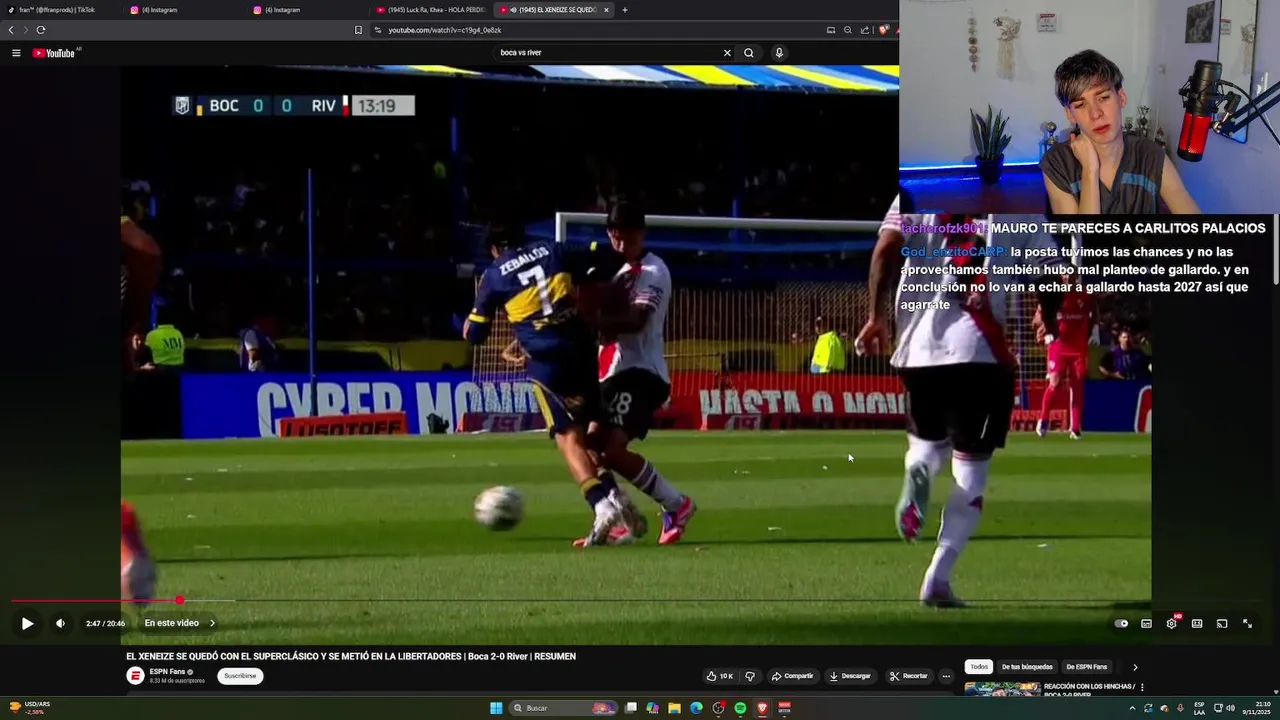Open more actions three-dot menu
1280x720 pixels.
pyautogui.click(x=946, y=676)
